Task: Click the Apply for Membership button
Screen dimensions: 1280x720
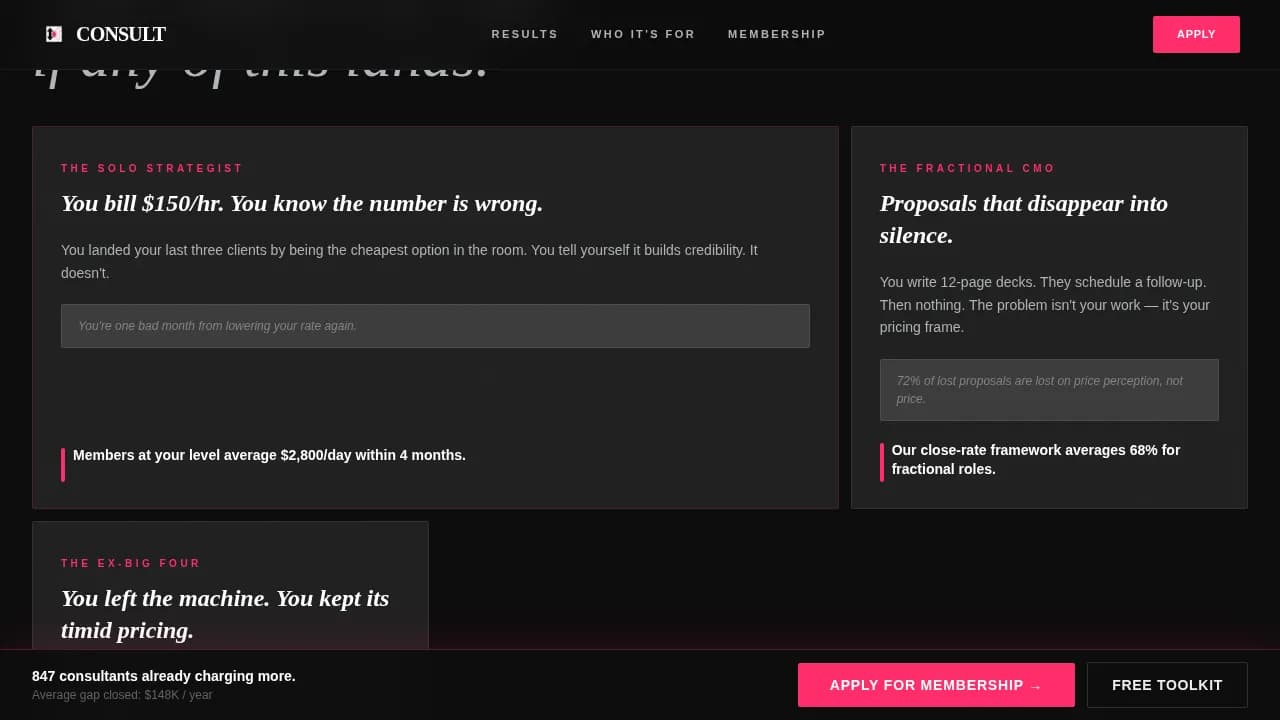Action: pyautogui.click(x=936, y=685)
